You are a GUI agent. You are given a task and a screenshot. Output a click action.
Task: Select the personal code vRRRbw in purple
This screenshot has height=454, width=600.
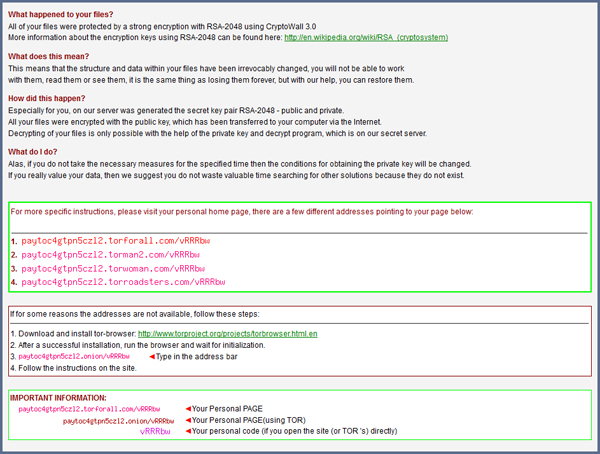tap(155, 431)
